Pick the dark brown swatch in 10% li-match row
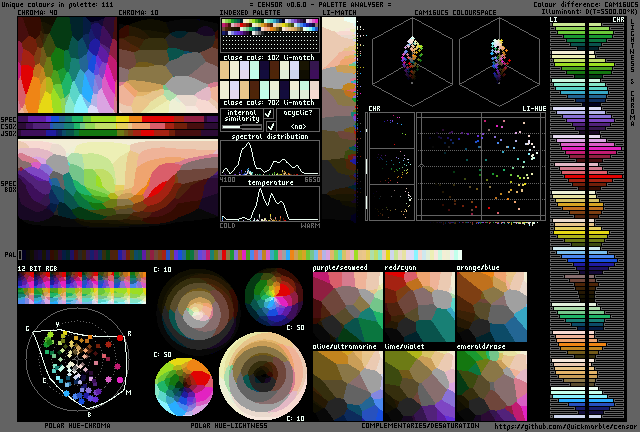 (x=274, y=70)
